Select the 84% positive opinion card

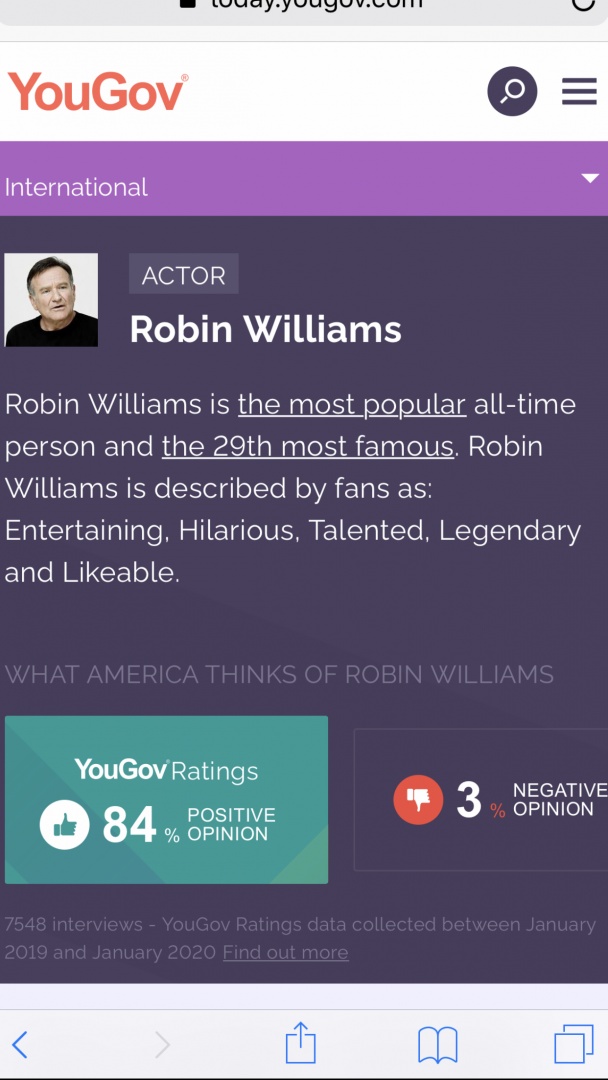coord(166,800)
